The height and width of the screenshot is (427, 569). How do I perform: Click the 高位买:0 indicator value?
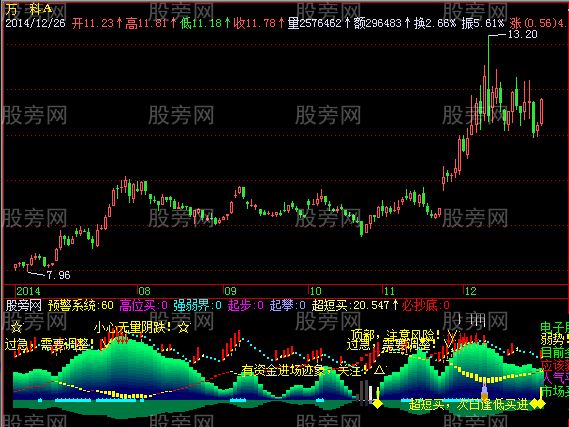tap(144, 305)
